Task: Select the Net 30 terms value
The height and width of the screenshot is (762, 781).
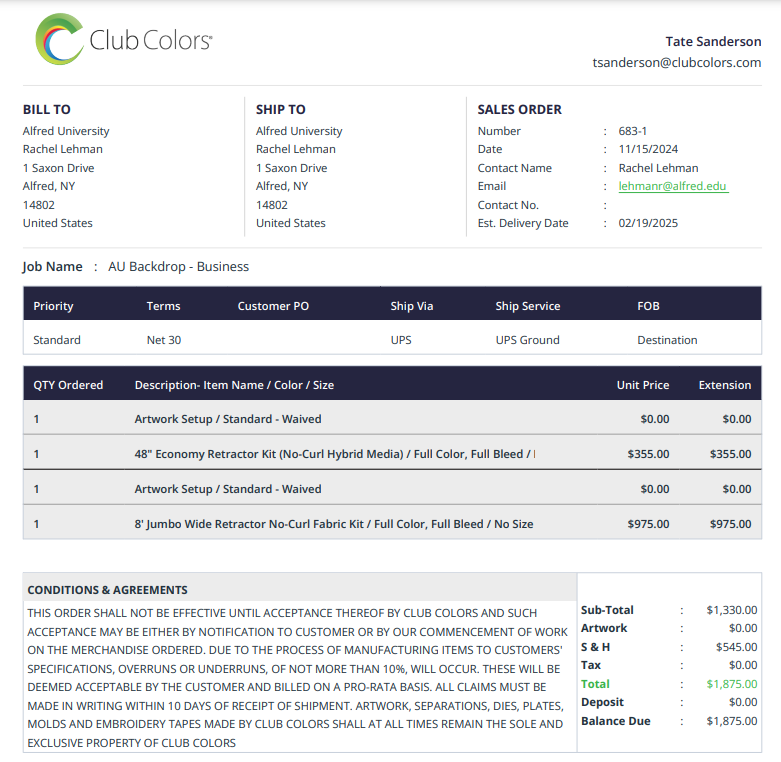Action: tap(163, 340)
